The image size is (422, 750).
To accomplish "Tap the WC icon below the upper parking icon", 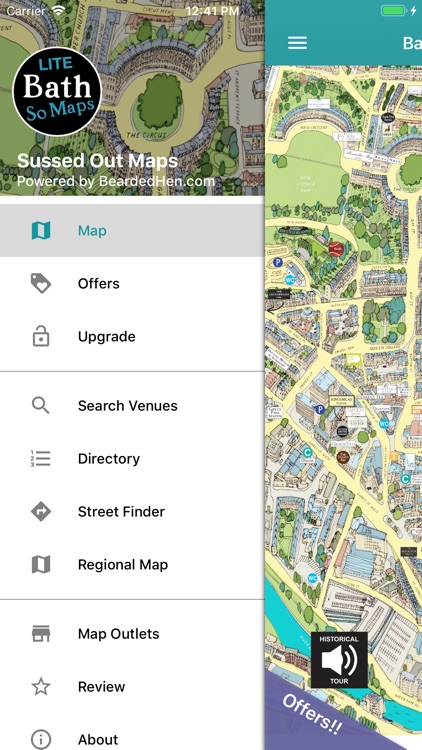I will click(x=290, y=279).
